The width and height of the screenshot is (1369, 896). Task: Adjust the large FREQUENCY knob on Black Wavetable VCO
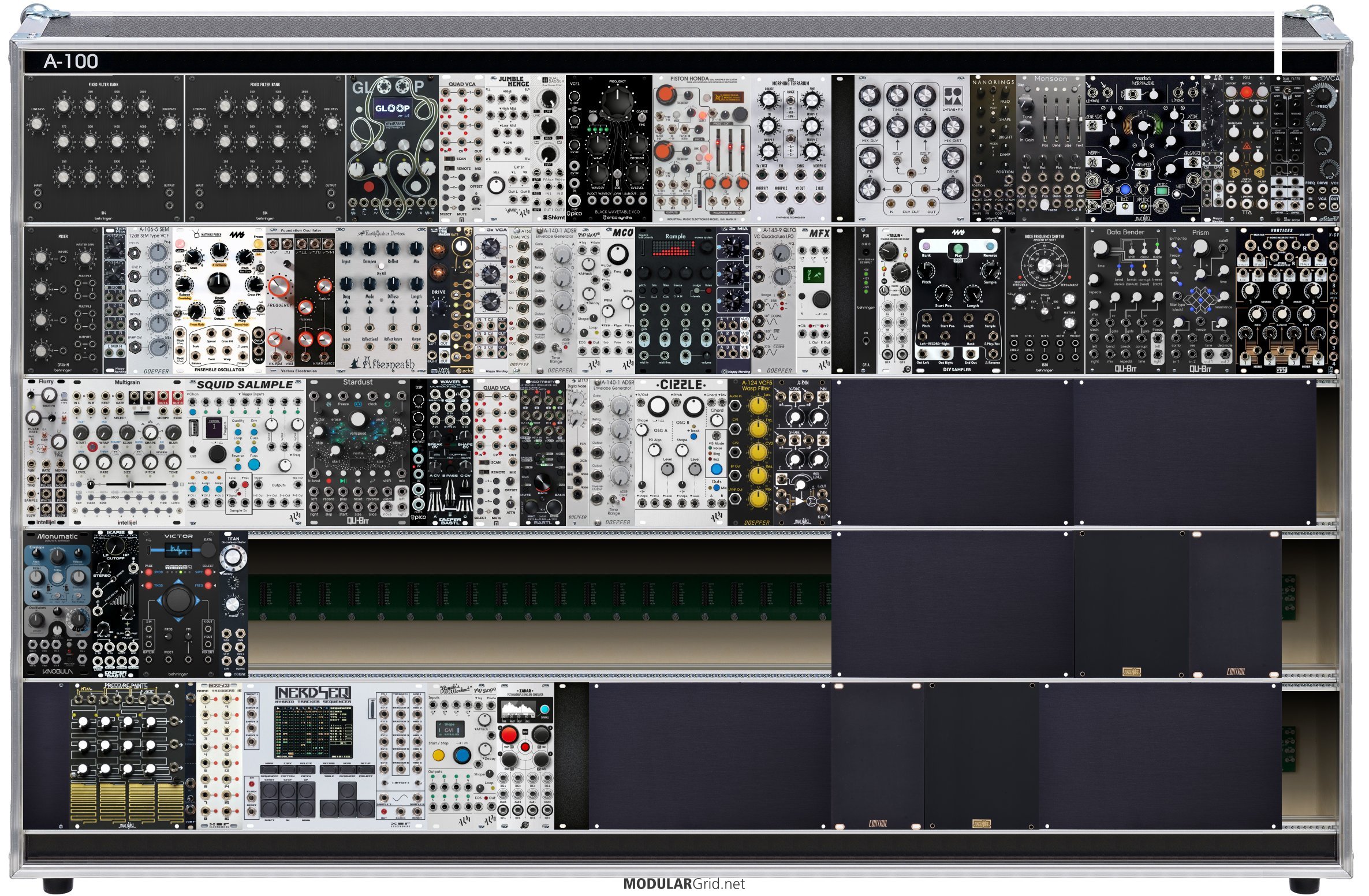(618, 103)
